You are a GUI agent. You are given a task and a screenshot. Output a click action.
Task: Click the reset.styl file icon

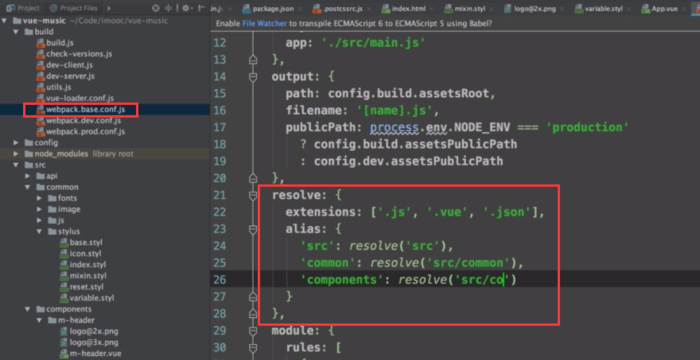[x=64, y=287]
